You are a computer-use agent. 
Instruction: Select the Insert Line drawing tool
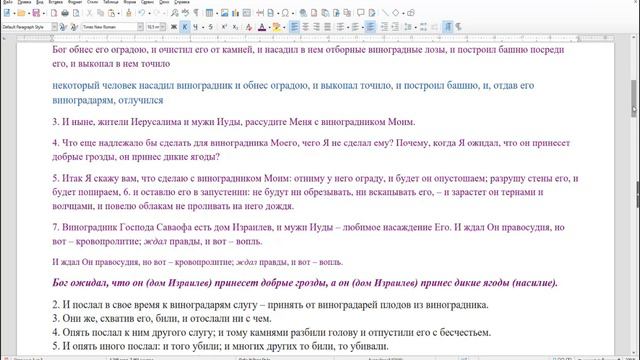click(385, 13)
